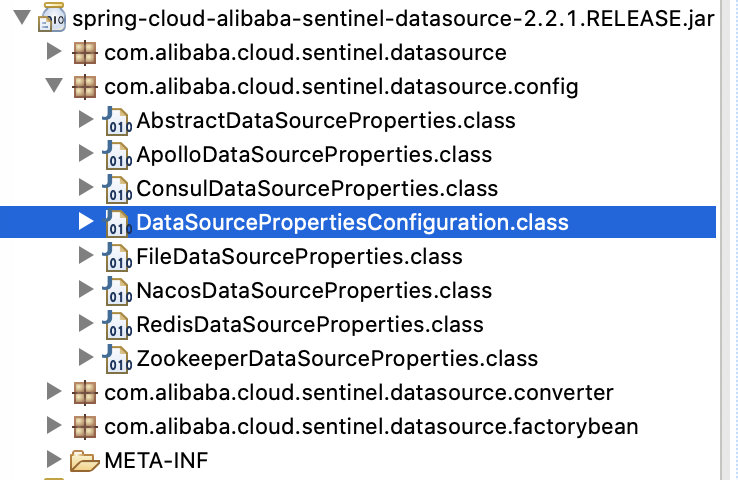The width and height of the screenshot is (738, 480).
Task: Select NacosDataSourceProperties.class file name
Action: pyautogui.click(x=314, y=291)
